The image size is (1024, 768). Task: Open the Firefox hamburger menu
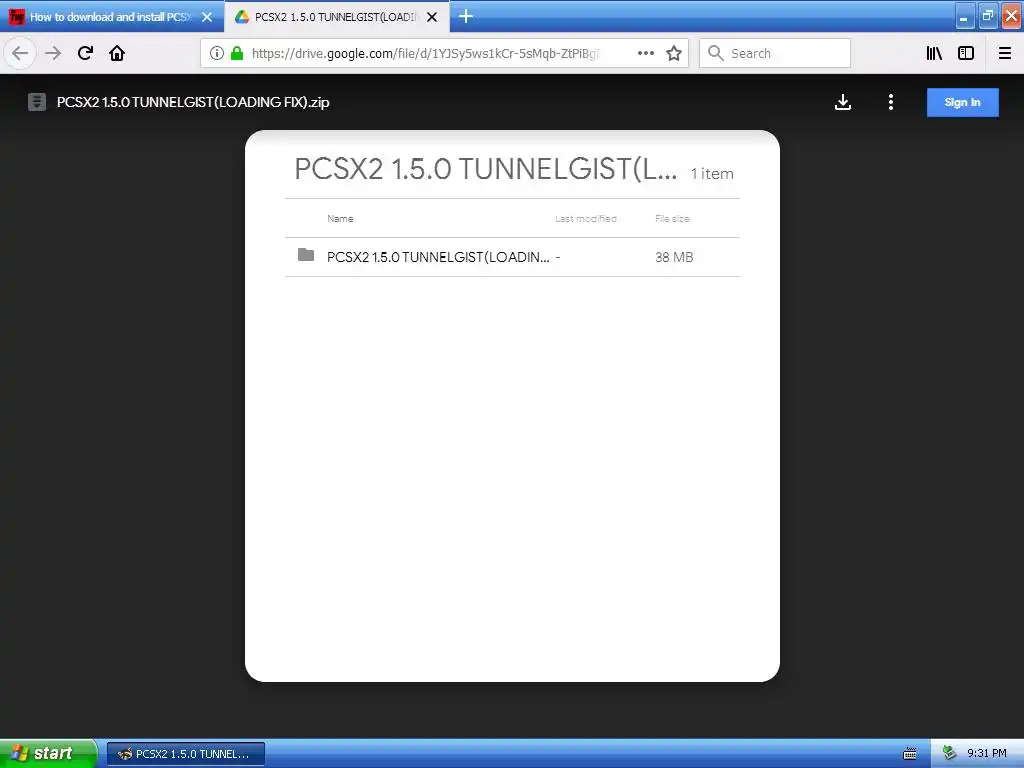(1005, 54)
